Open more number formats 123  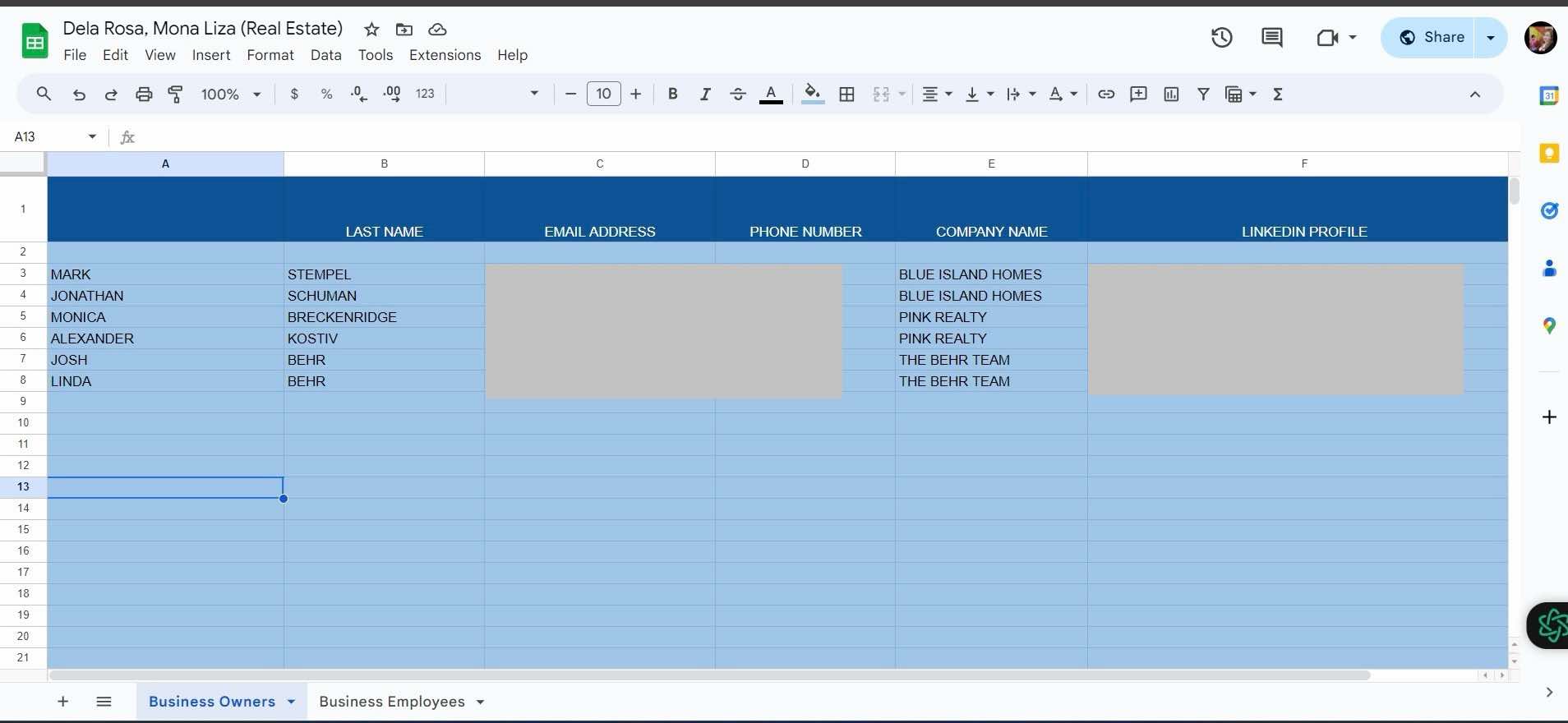pos(425,94)
